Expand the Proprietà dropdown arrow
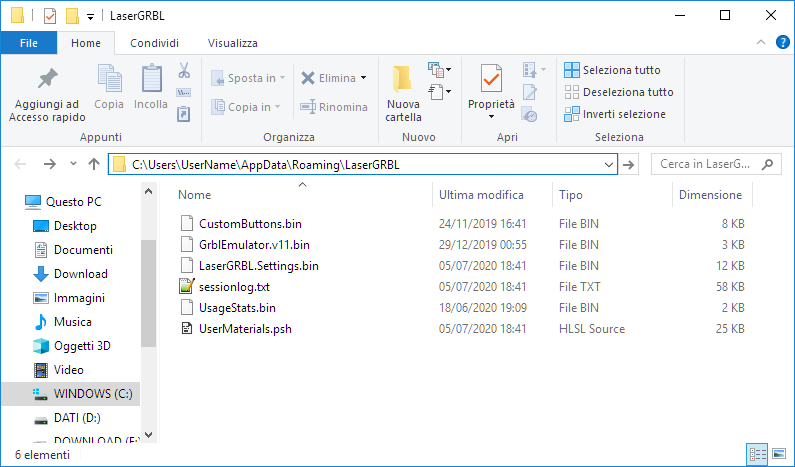The image size is (795, 467). [491, 117]
